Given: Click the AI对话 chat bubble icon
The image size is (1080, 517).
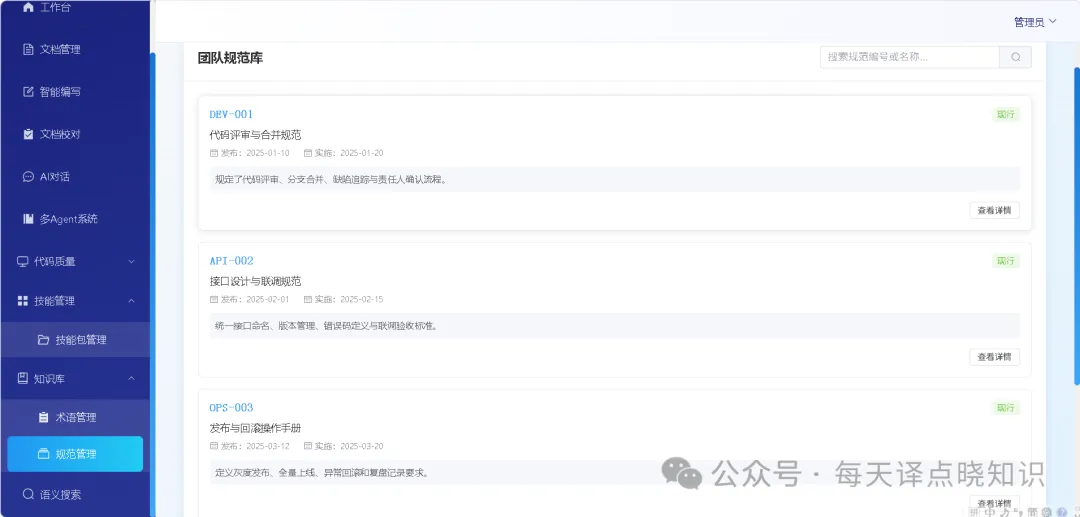Looking at the screenshot, I should pyautogui.click(x=28, y=177).
